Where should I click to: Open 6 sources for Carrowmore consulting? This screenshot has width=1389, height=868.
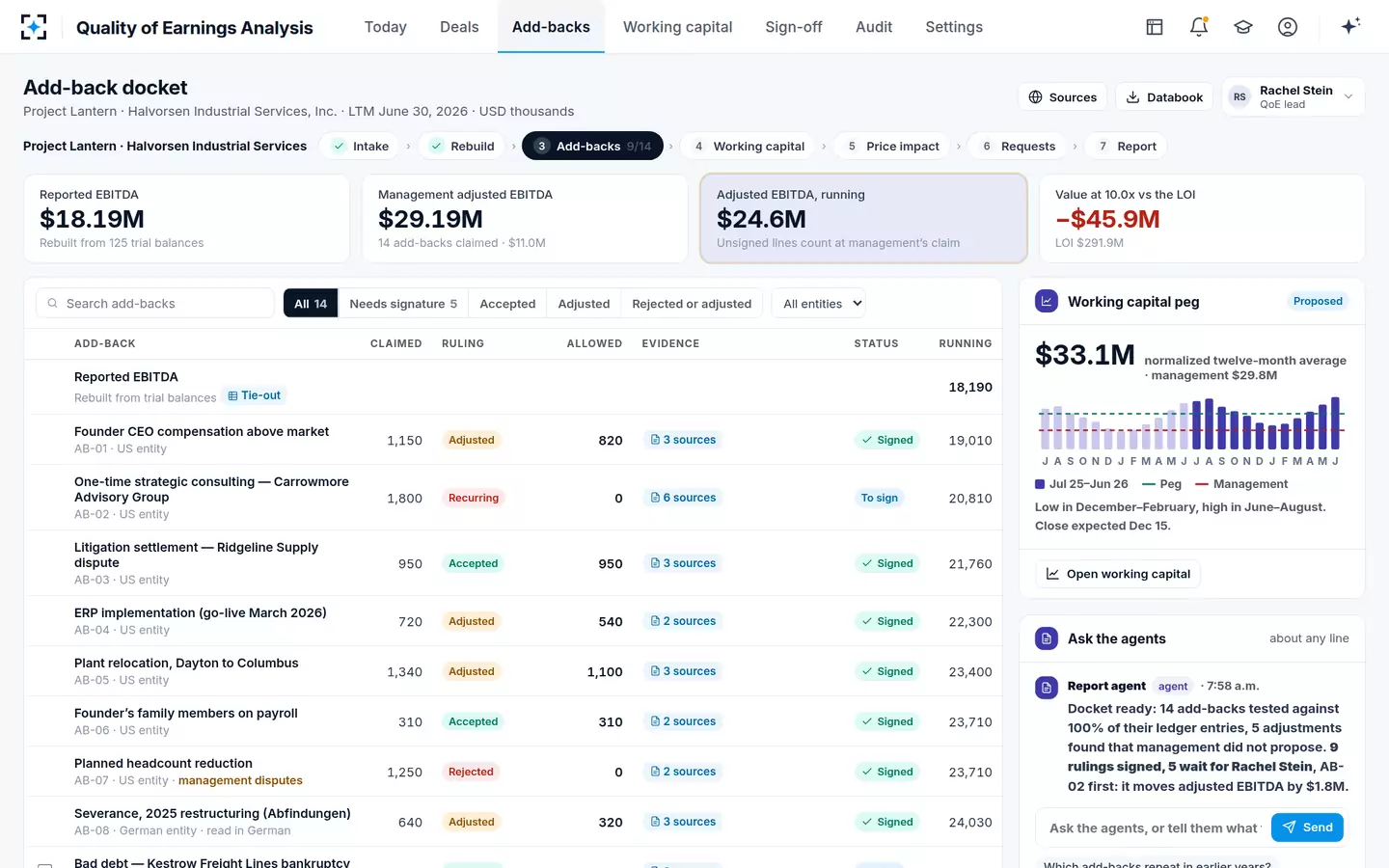684,498
